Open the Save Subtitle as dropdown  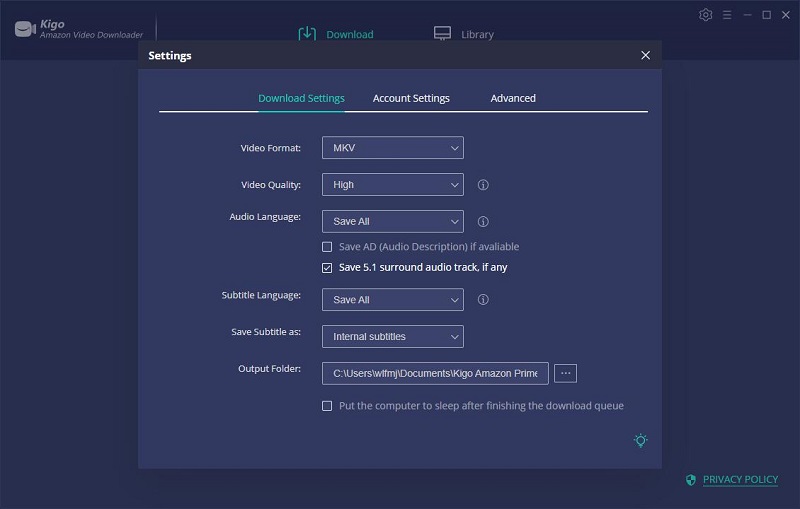tap(393, 337)
